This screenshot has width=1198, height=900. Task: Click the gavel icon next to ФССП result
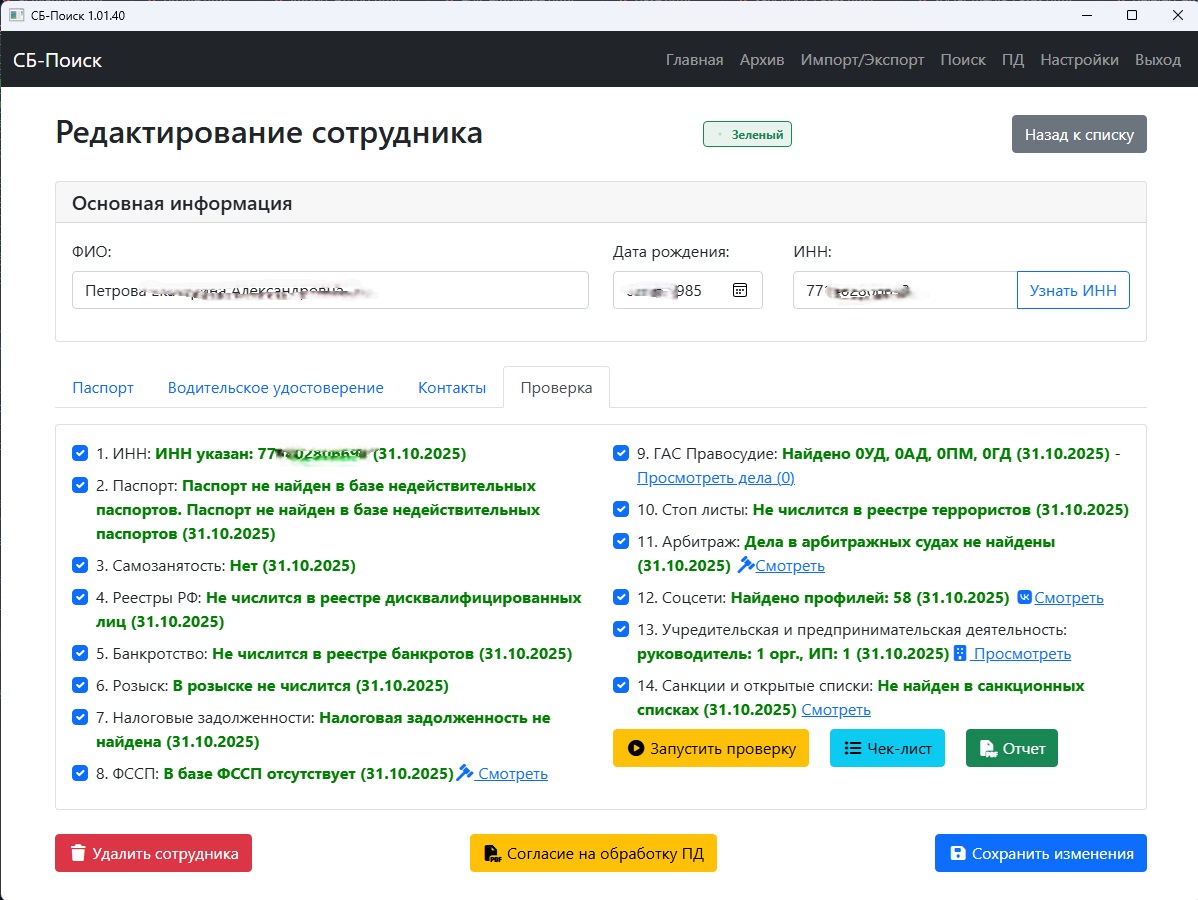[466, 773]
